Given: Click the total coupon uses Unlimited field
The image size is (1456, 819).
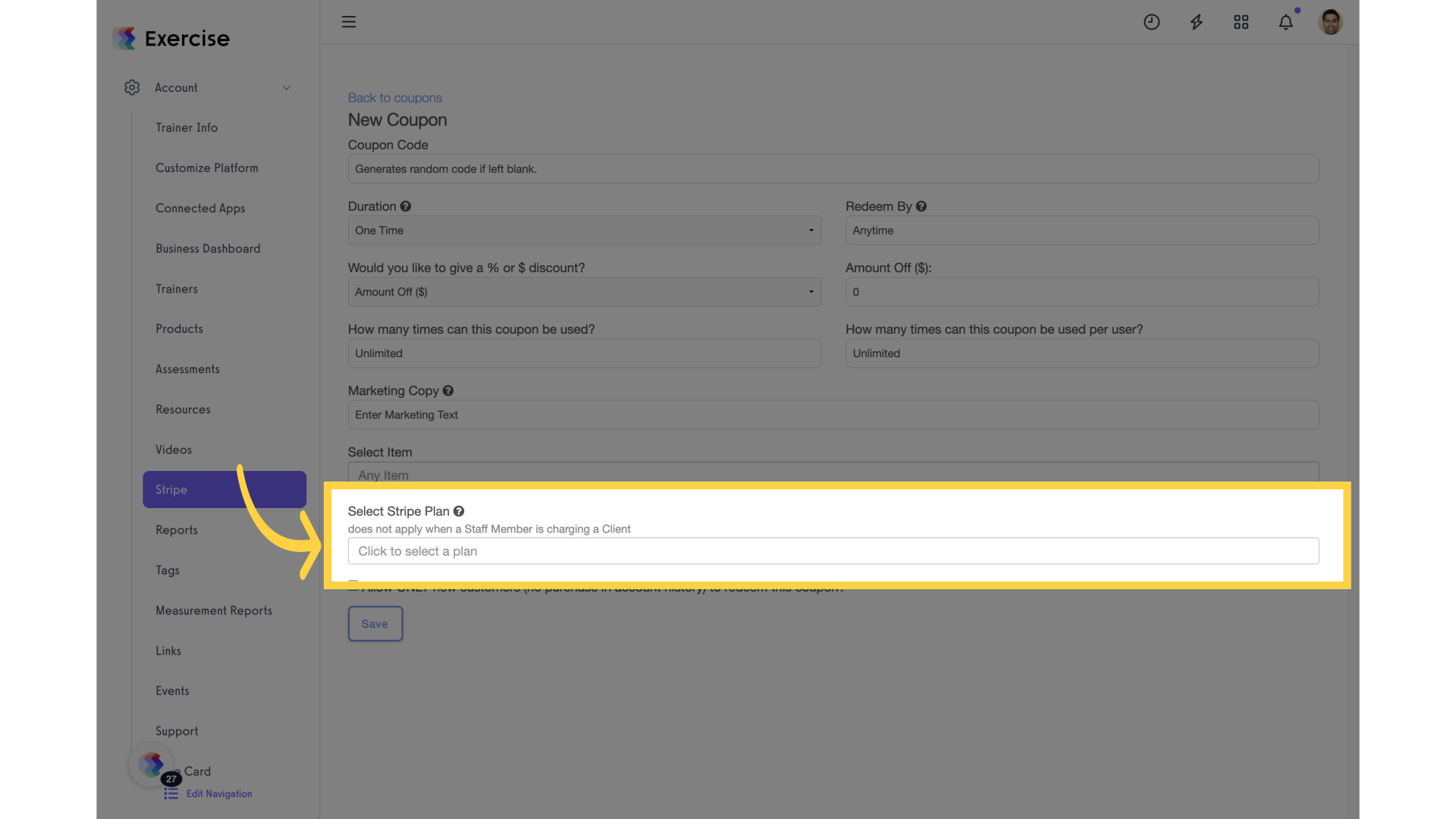Looking at the screenshot, I should pyautogui.click(x=584, y=353).
